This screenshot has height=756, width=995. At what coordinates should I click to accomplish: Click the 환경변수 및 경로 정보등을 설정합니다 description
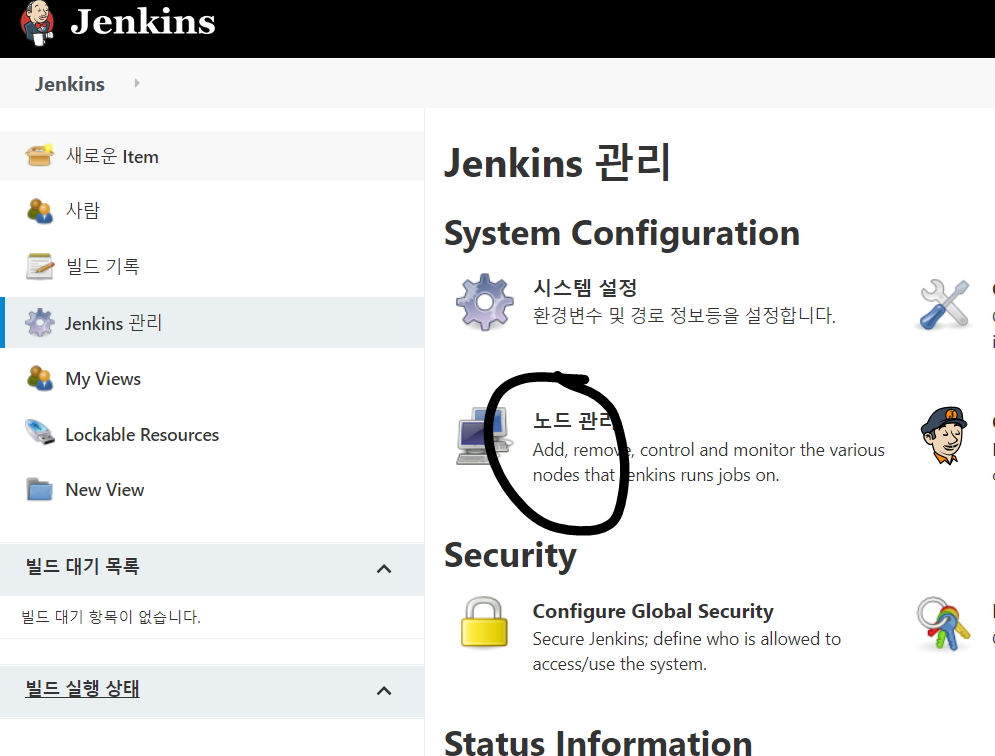click(684, 315)
